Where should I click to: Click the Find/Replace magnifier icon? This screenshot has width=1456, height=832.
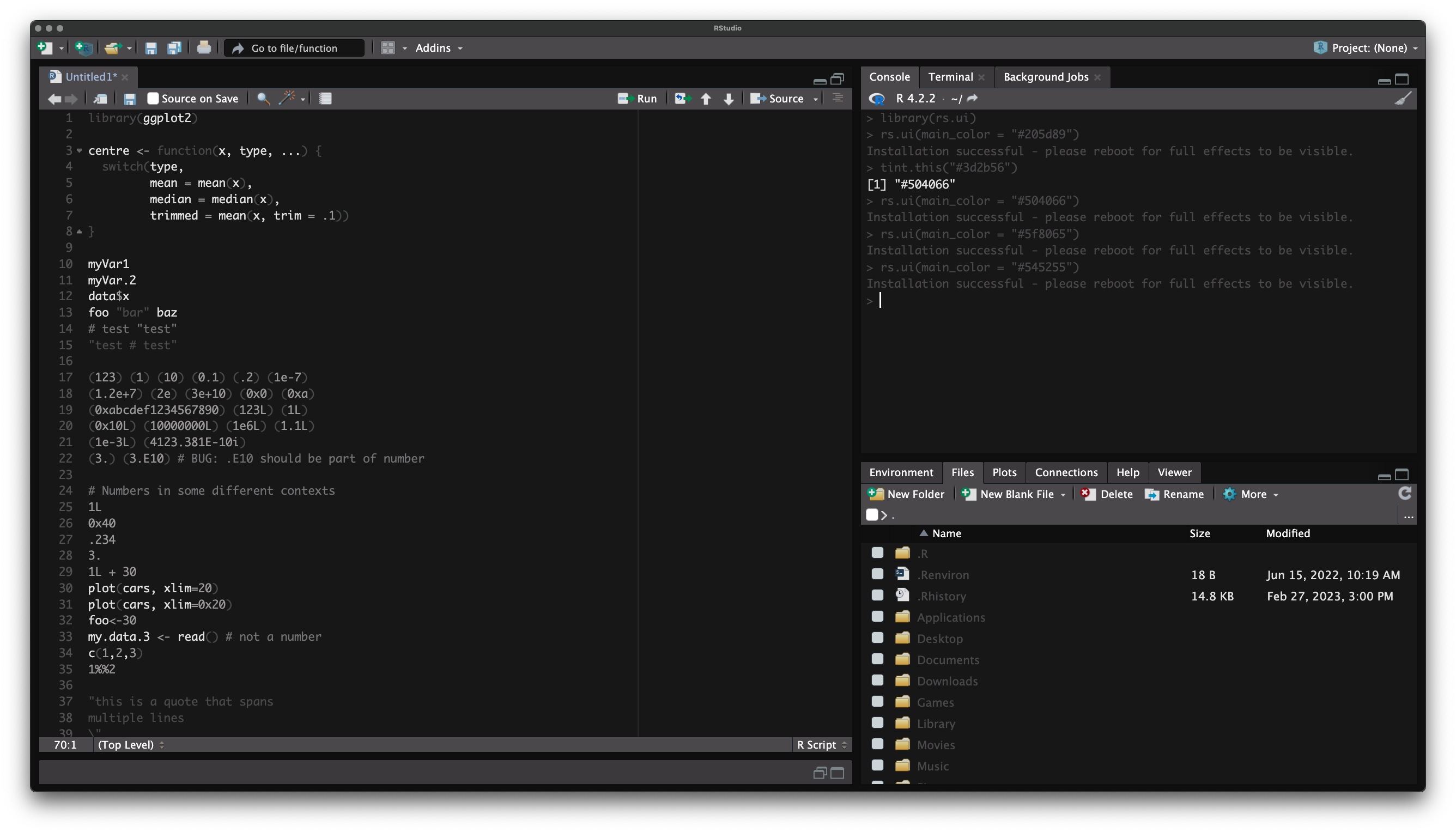pyautogui.click(x=263, y=99)
